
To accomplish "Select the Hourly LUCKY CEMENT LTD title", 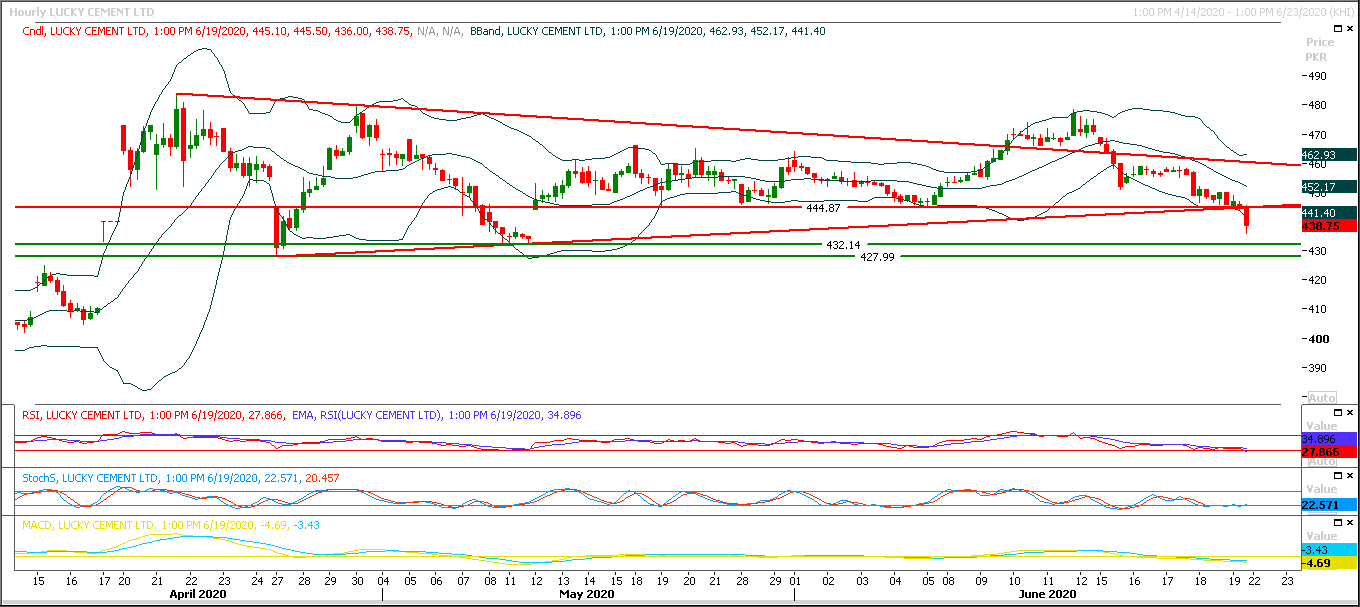I will [81, 11].
